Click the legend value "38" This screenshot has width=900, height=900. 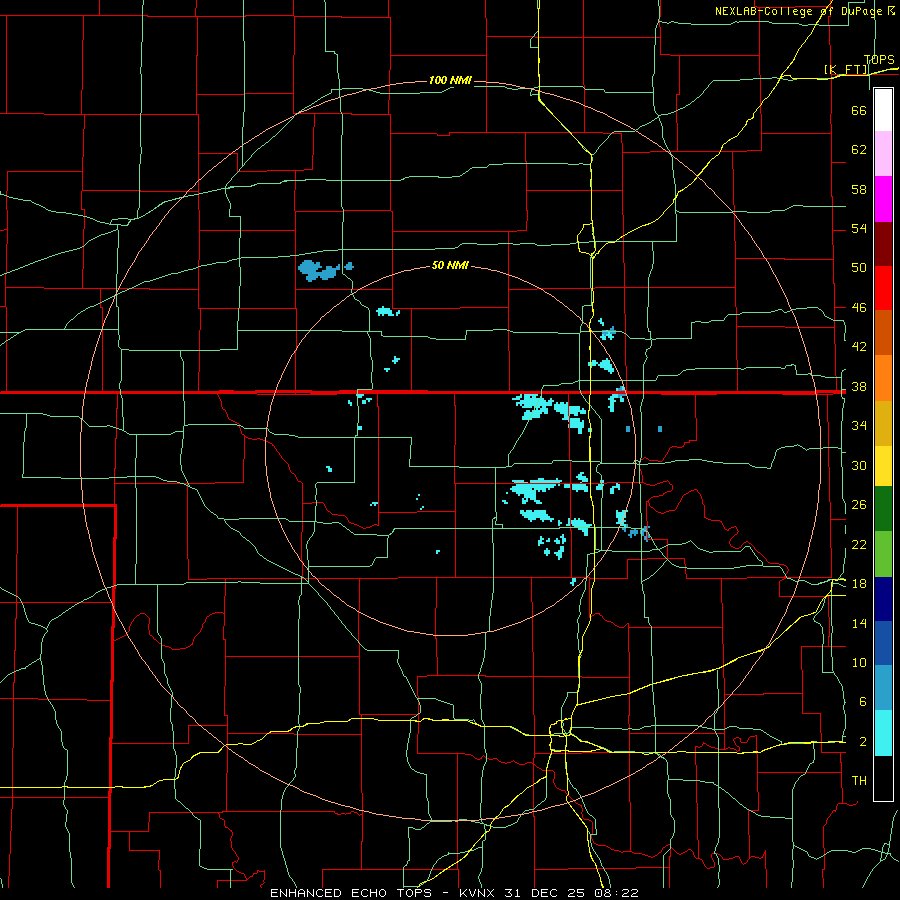(x=859, y=386)
